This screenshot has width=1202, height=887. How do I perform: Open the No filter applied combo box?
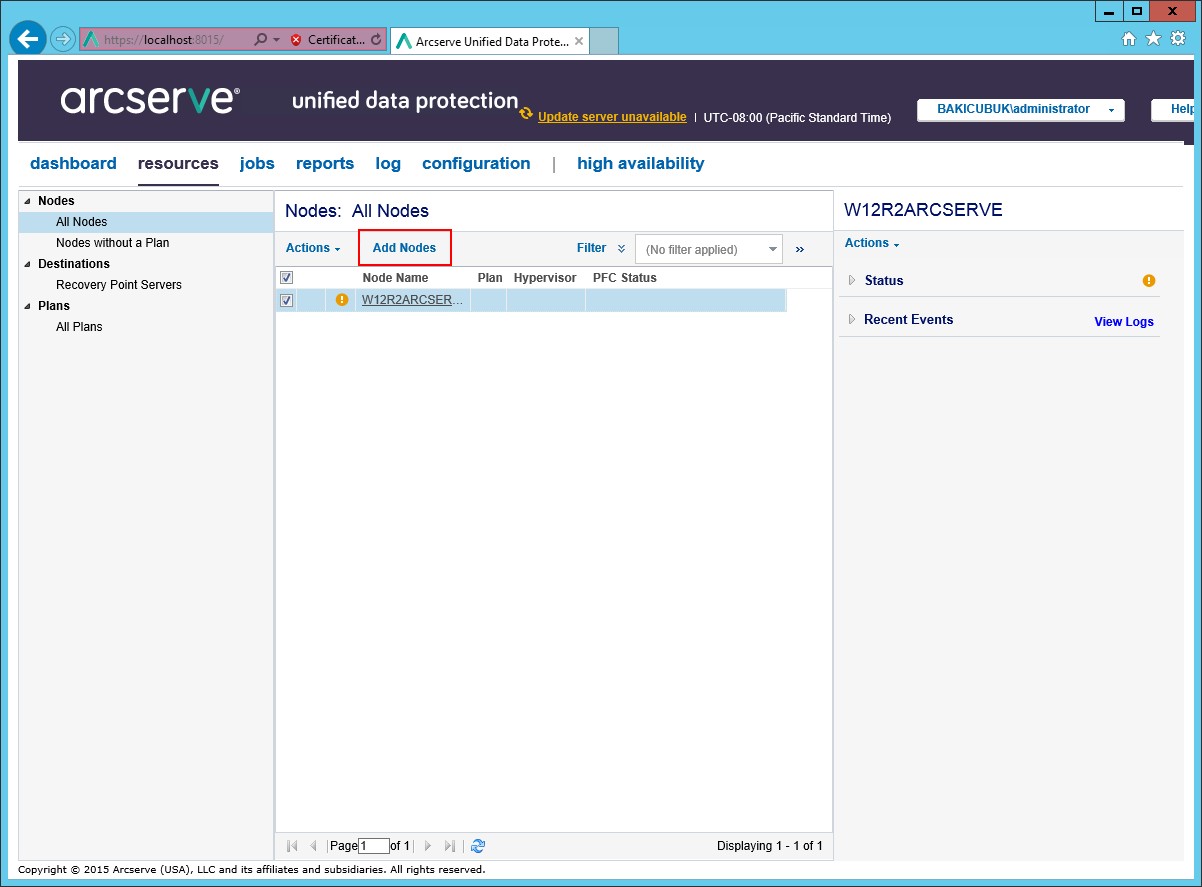(709, 250)
